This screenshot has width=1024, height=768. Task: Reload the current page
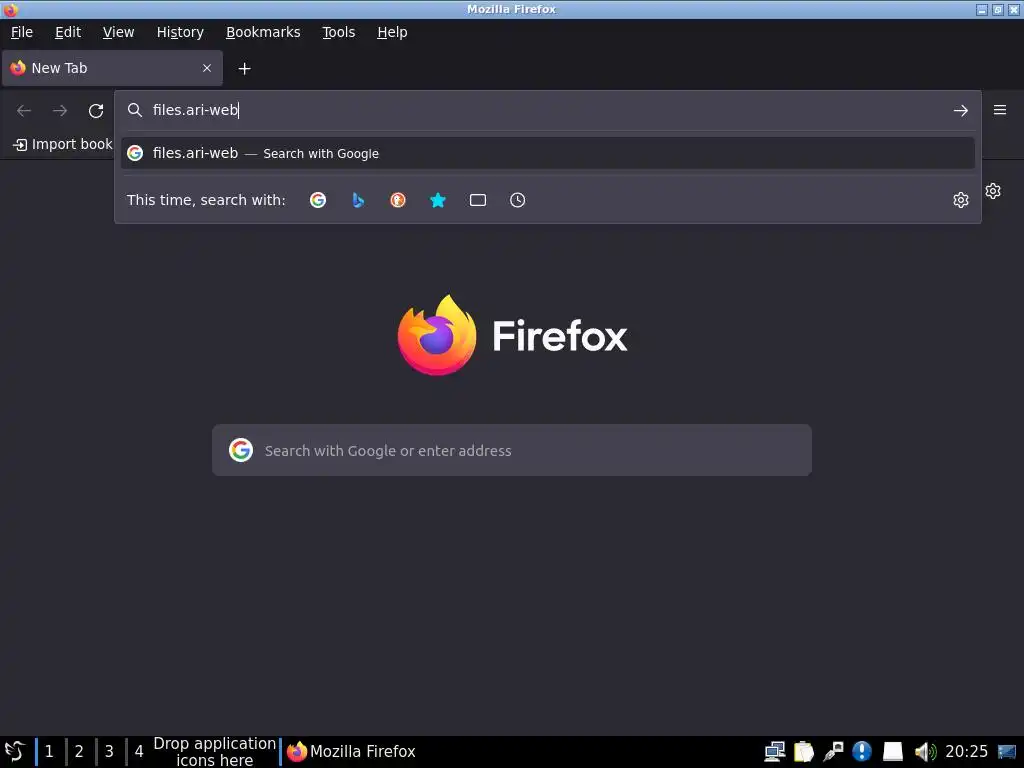96,110
